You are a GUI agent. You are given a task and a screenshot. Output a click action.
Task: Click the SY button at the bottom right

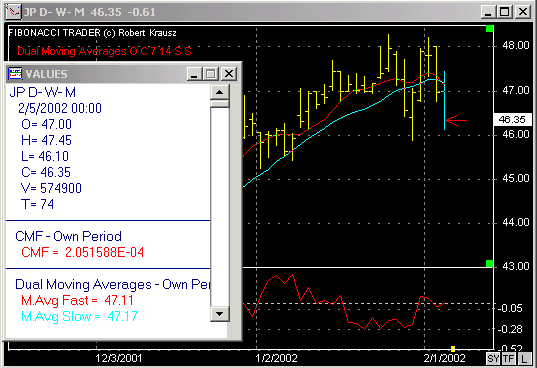(x=493, y=359)
